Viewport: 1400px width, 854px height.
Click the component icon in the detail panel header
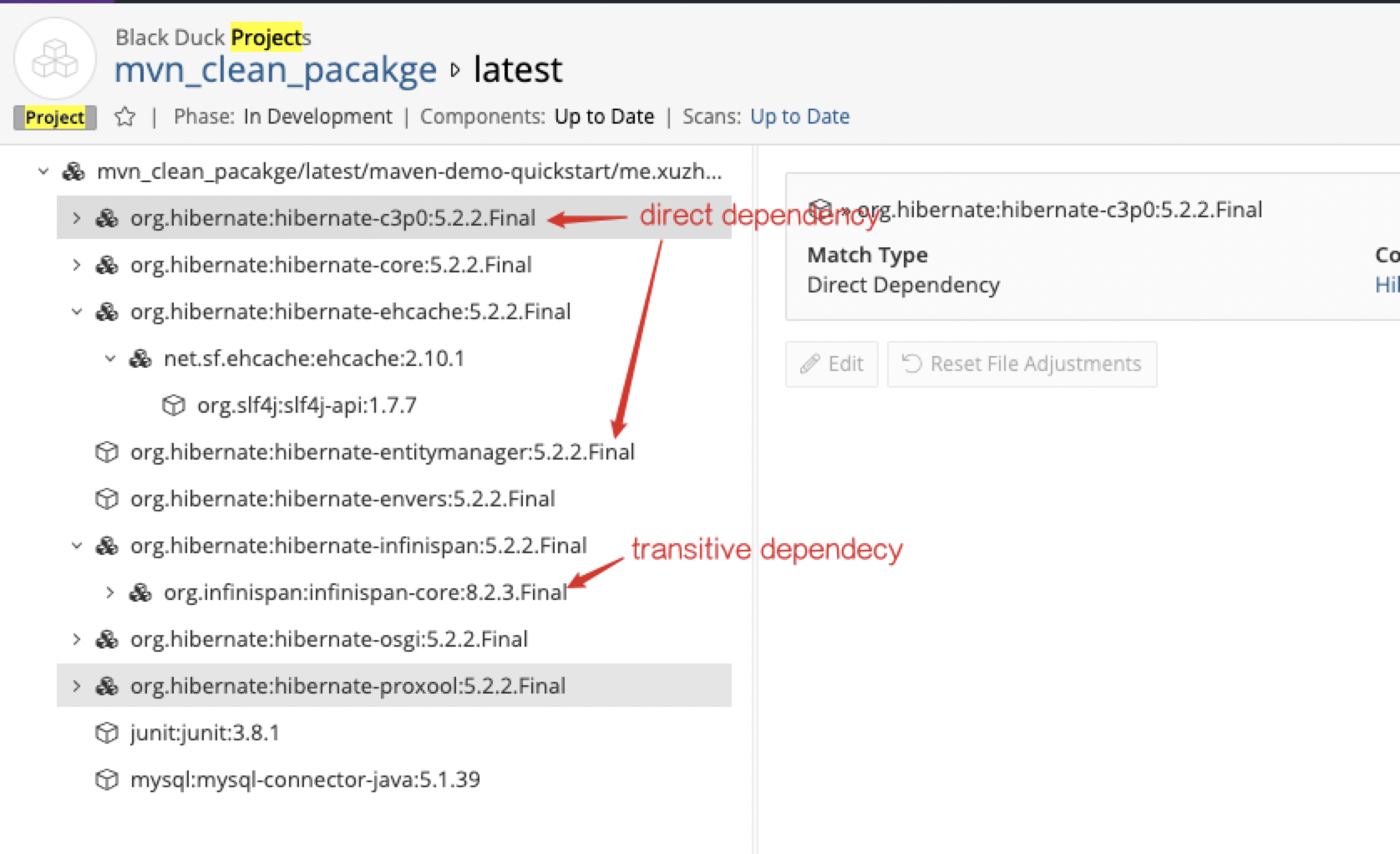[823, 208]
